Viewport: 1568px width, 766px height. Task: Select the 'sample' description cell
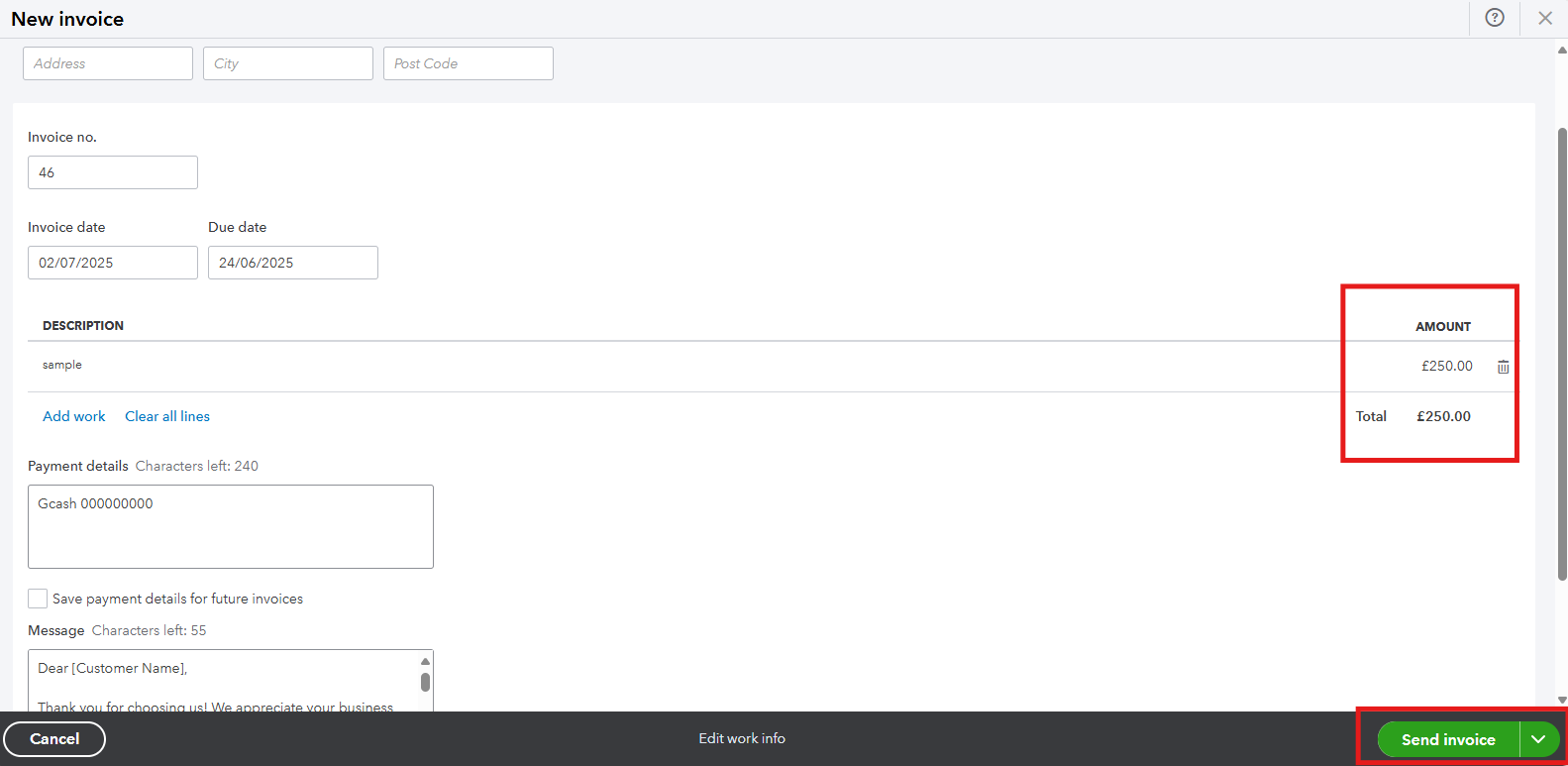click(x=62, y=365)
